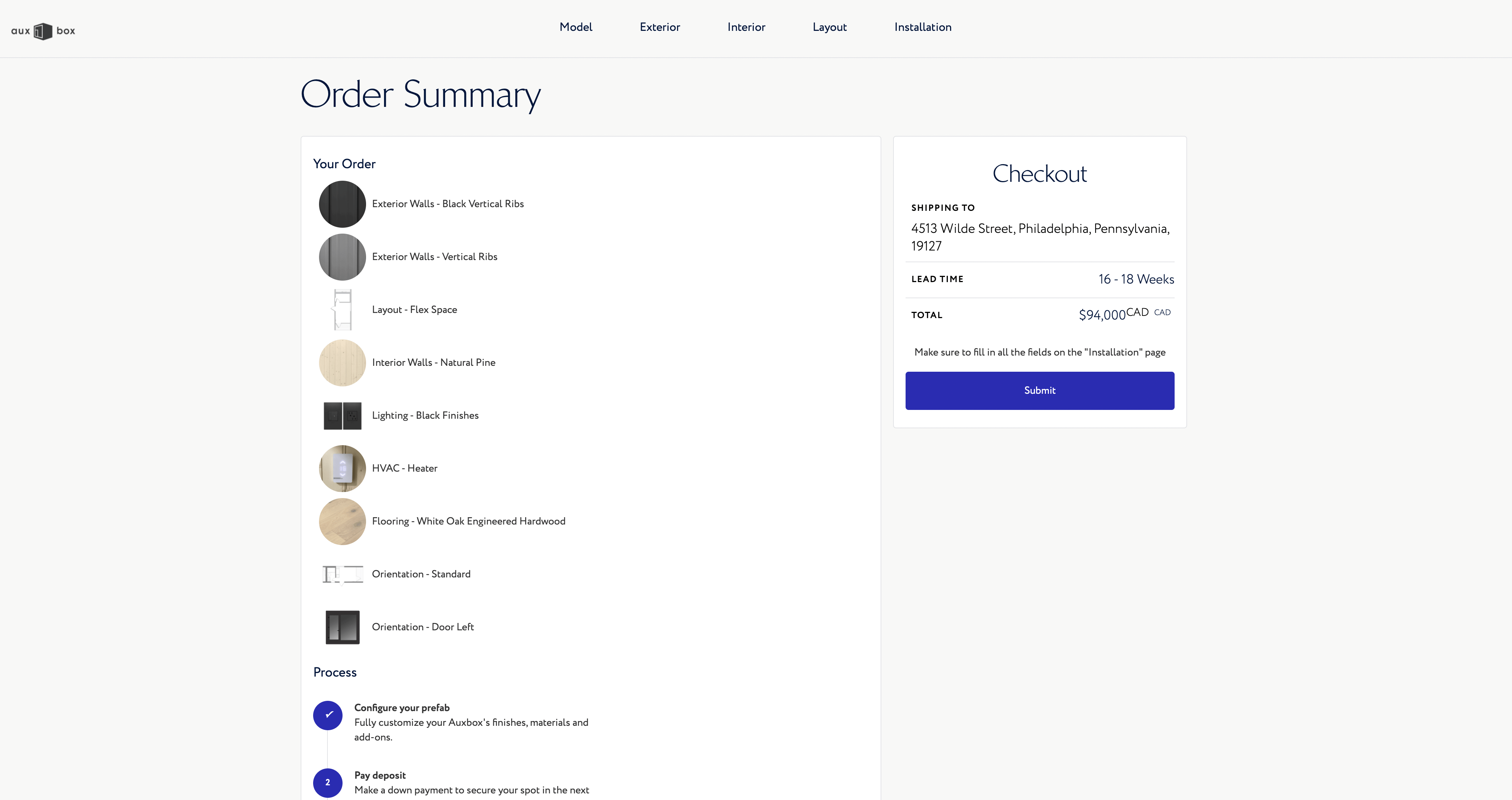
Task: Click the Door Left orientation thumbnail
Action: (342, 627)
